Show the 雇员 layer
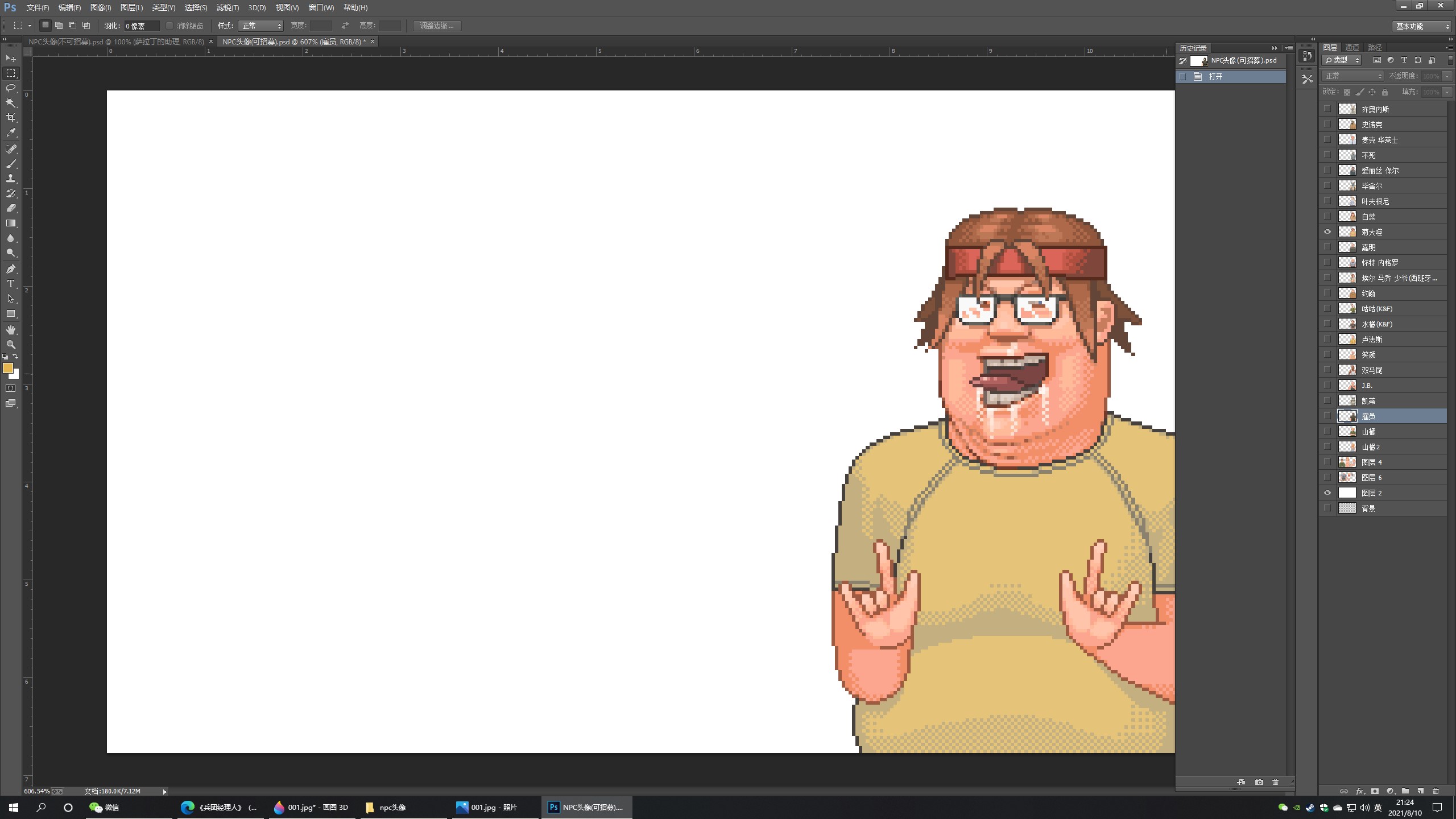This screenshot has height=819, width=1456. [x=1327, y=416]
